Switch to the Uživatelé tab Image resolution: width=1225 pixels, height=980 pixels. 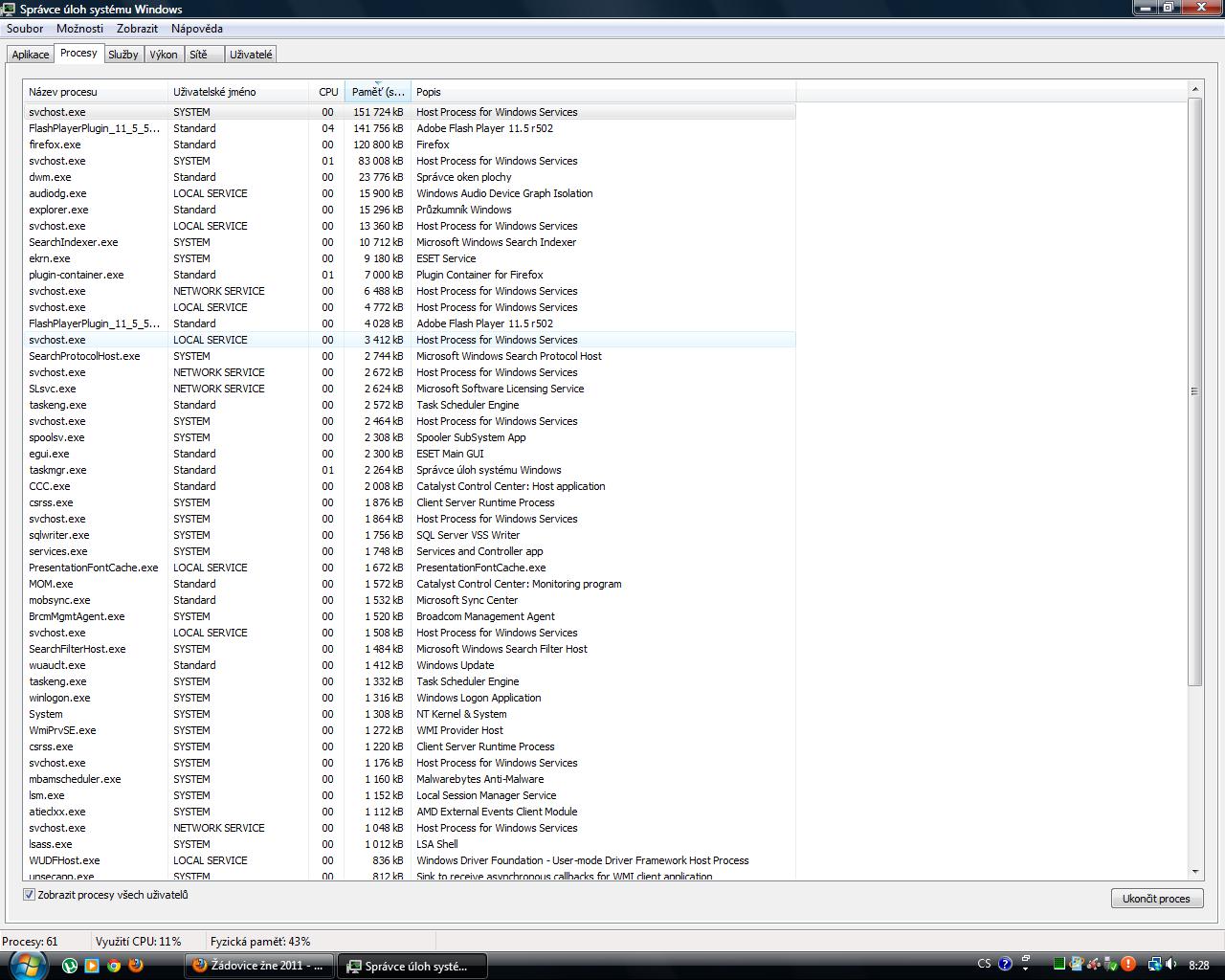pos(251,55)
